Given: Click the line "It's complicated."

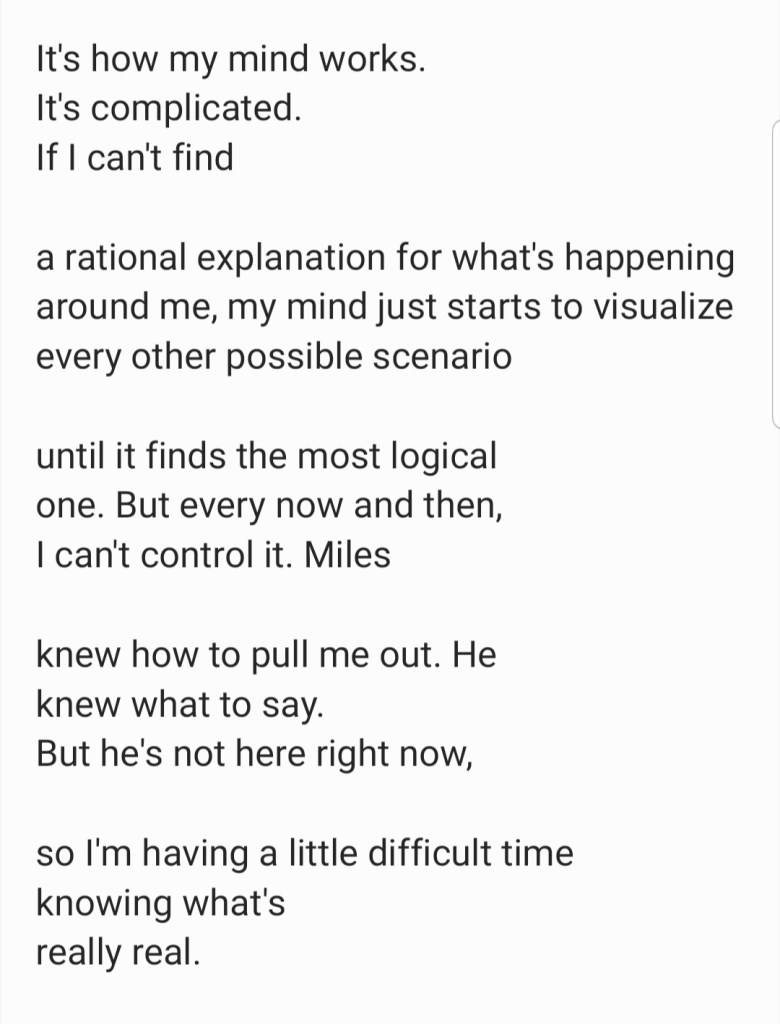Looking at the screenshot, I should point(167,108).
